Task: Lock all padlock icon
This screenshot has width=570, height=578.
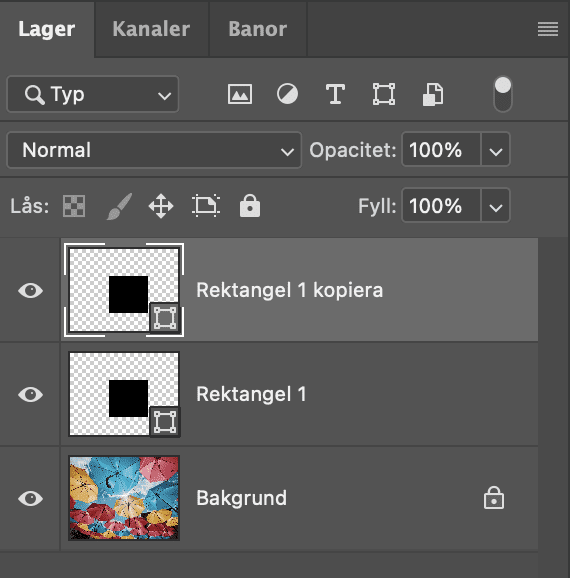Action: (x=250, y=205)
